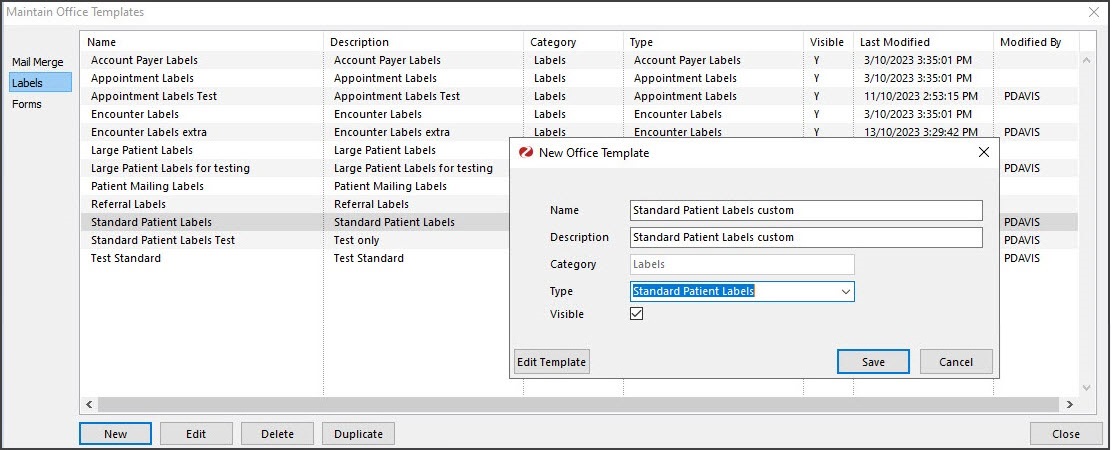Select the Forms category
Screen dimensions: 1113x450
(27, 104)
